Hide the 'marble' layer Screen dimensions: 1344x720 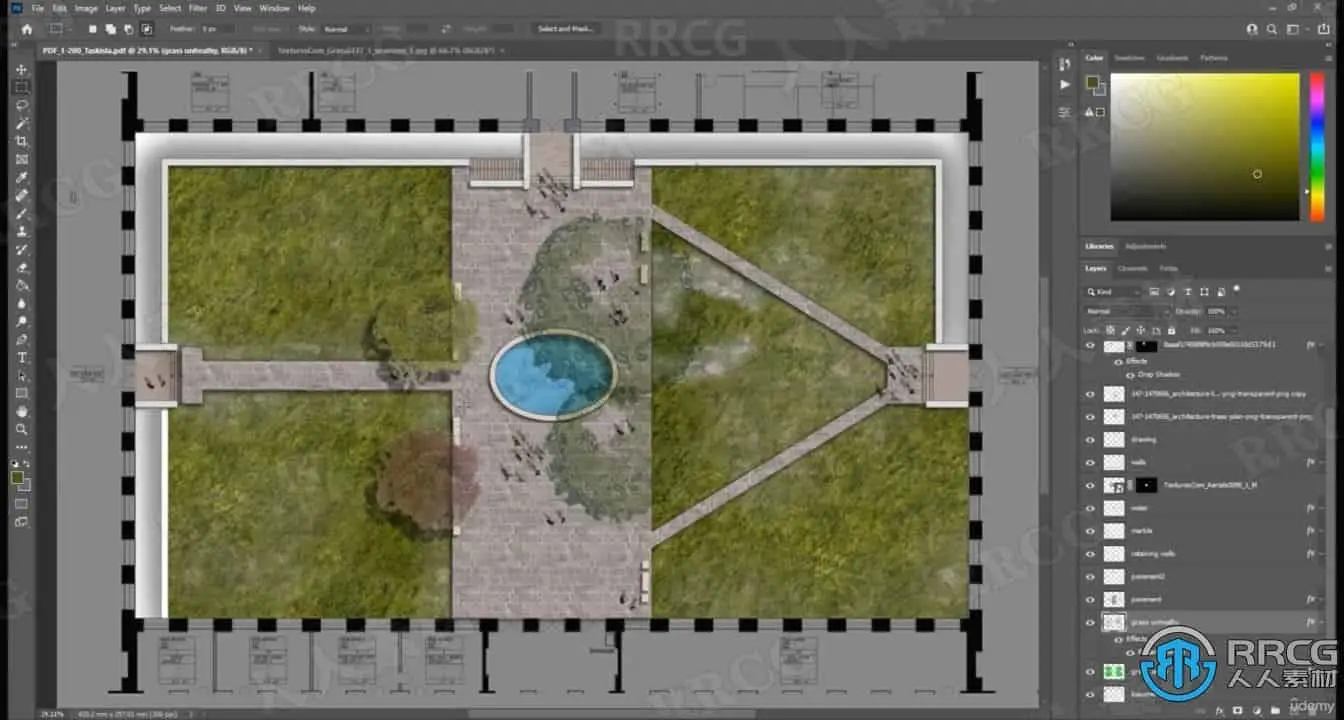coord(1090,531)
